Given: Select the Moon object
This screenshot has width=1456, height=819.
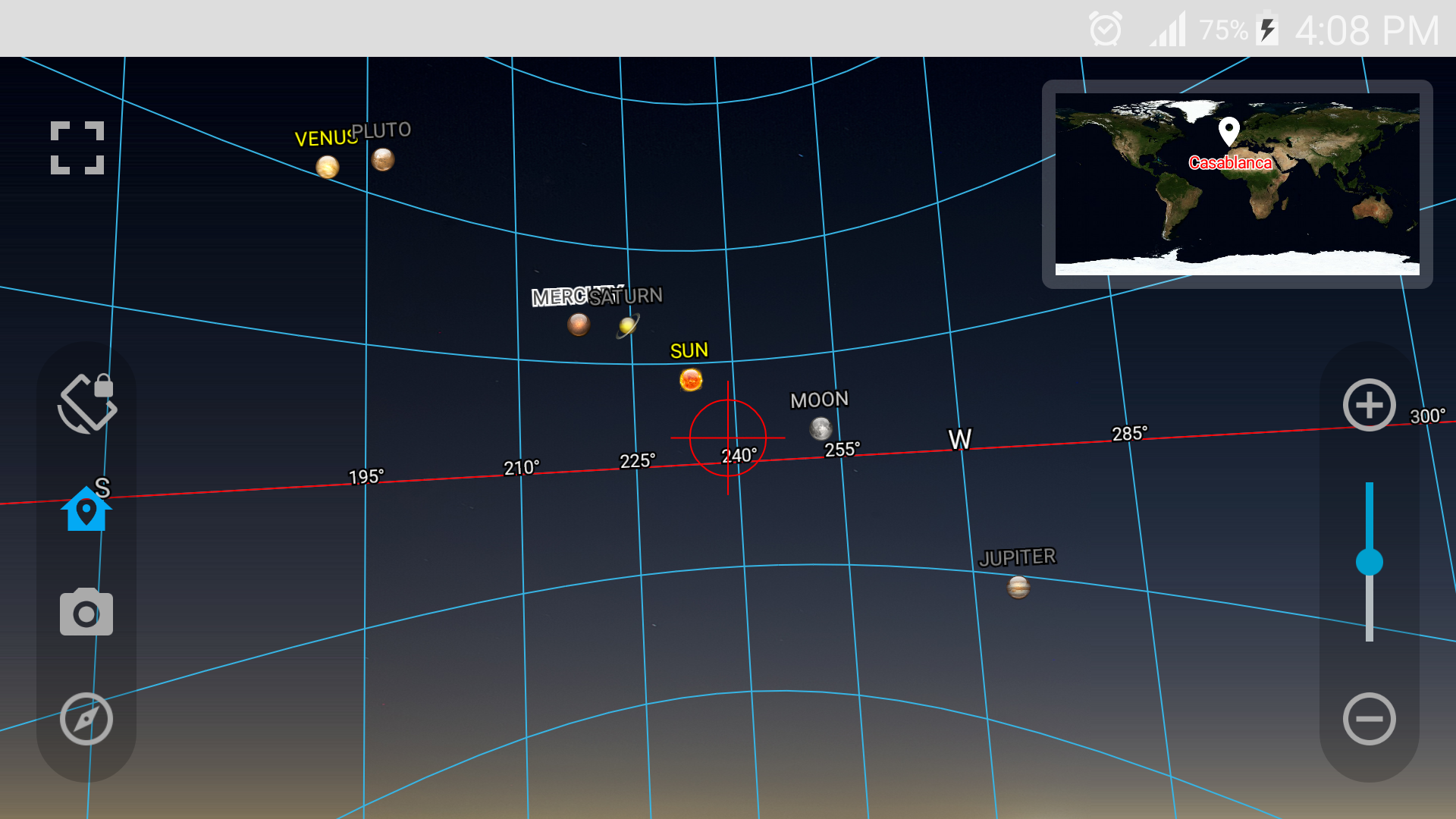Looking at the screenshot, I should click(x=821, y=428).
